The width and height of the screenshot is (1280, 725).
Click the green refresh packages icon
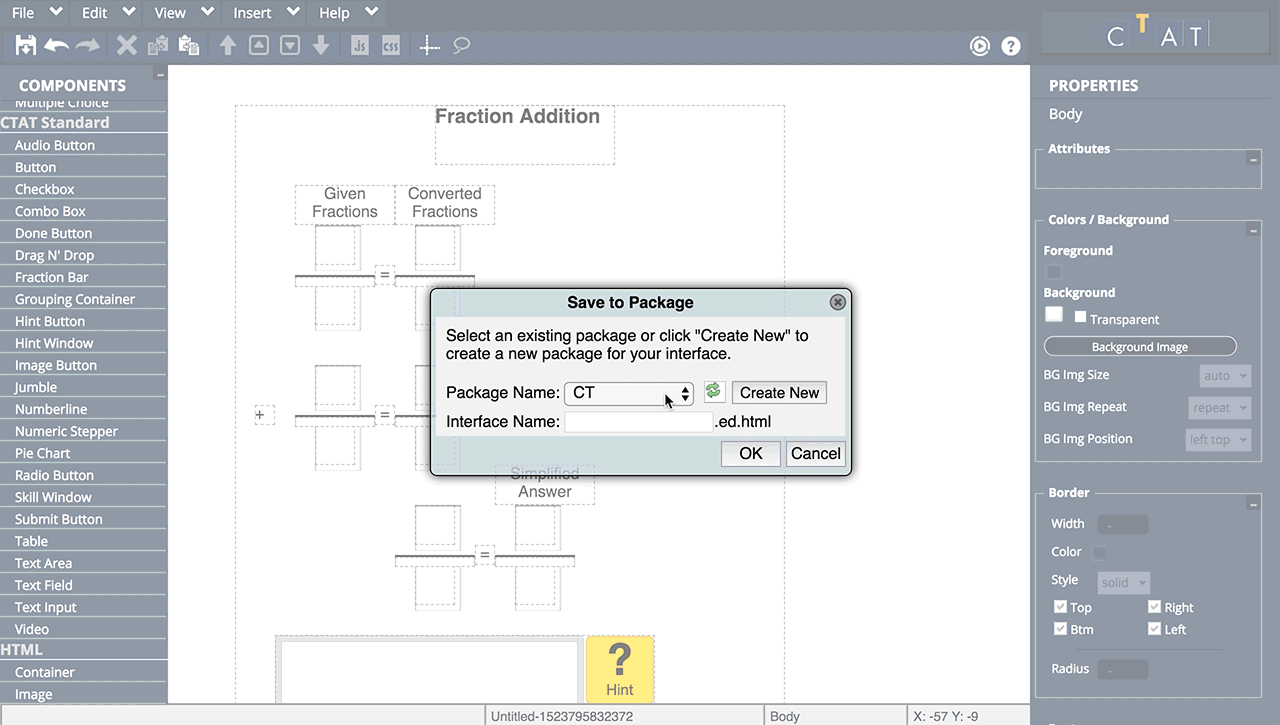coord(713,392)
